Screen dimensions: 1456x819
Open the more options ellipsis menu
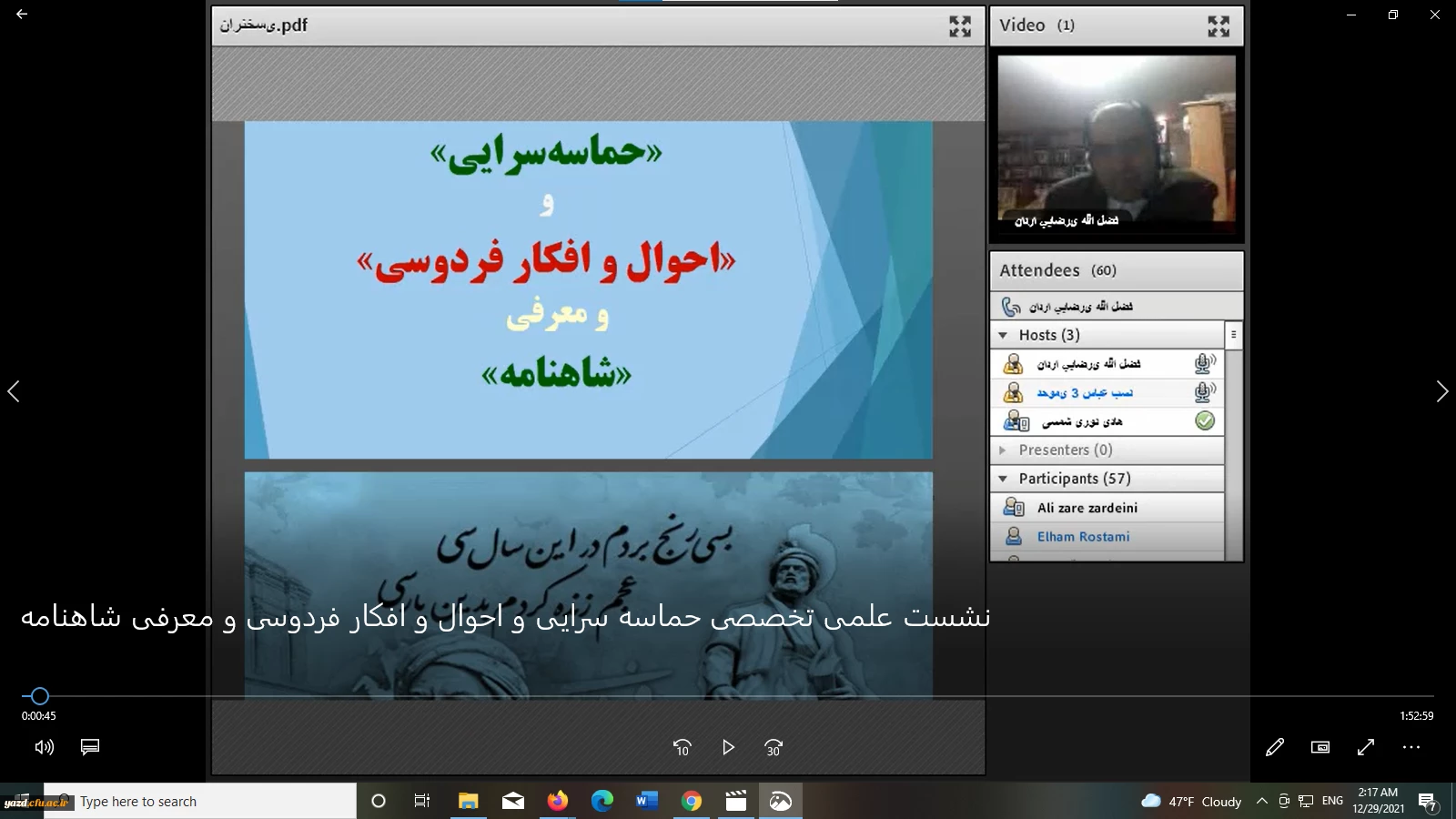(x=1411, y=747)
